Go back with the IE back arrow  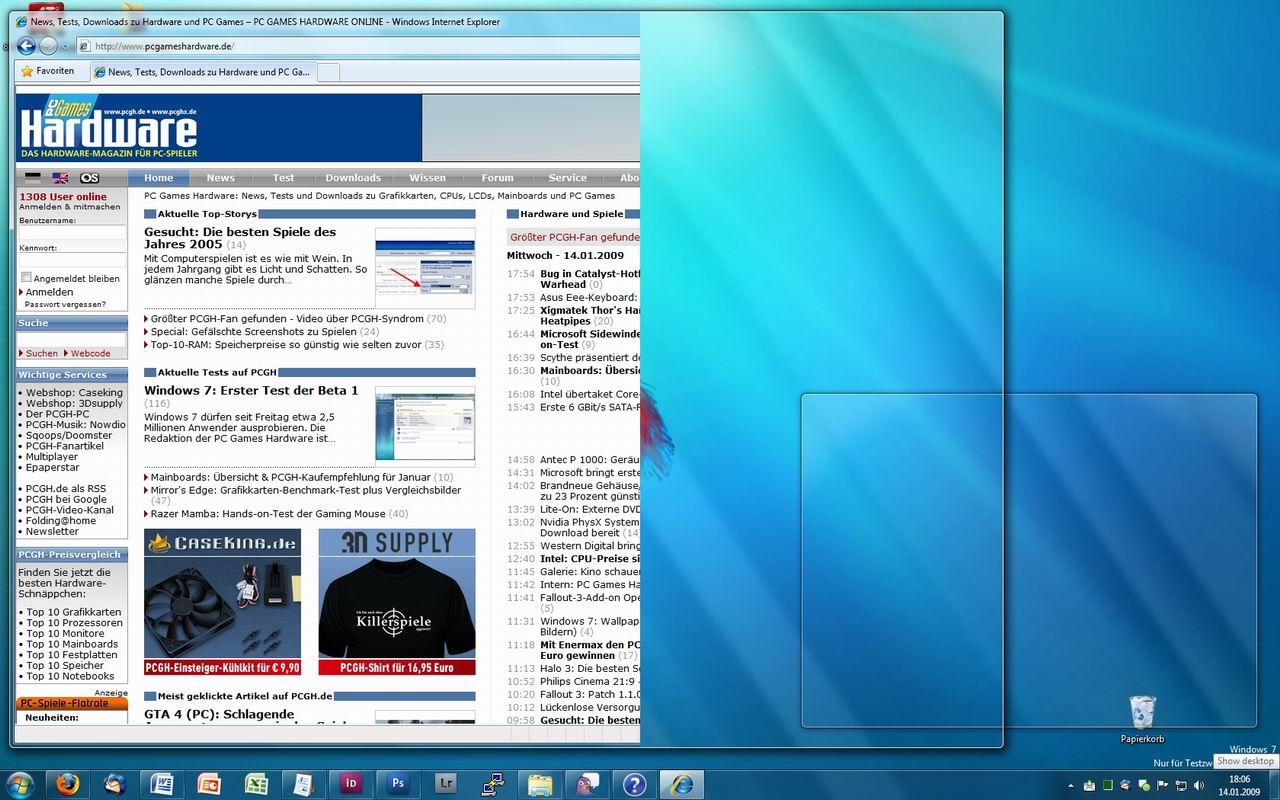(26, 46)
